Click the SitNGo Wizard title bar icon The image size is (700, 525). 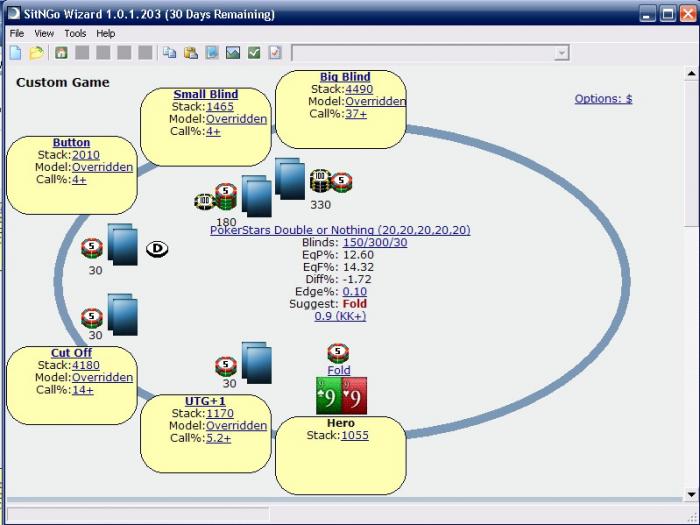point(13,13)
